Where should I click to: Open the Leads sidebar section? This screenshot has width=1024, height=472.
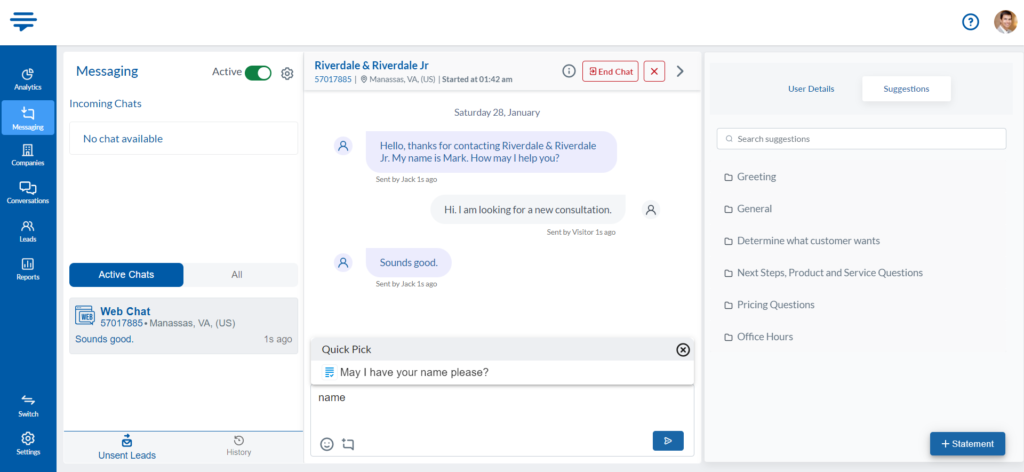click(28, 231)
